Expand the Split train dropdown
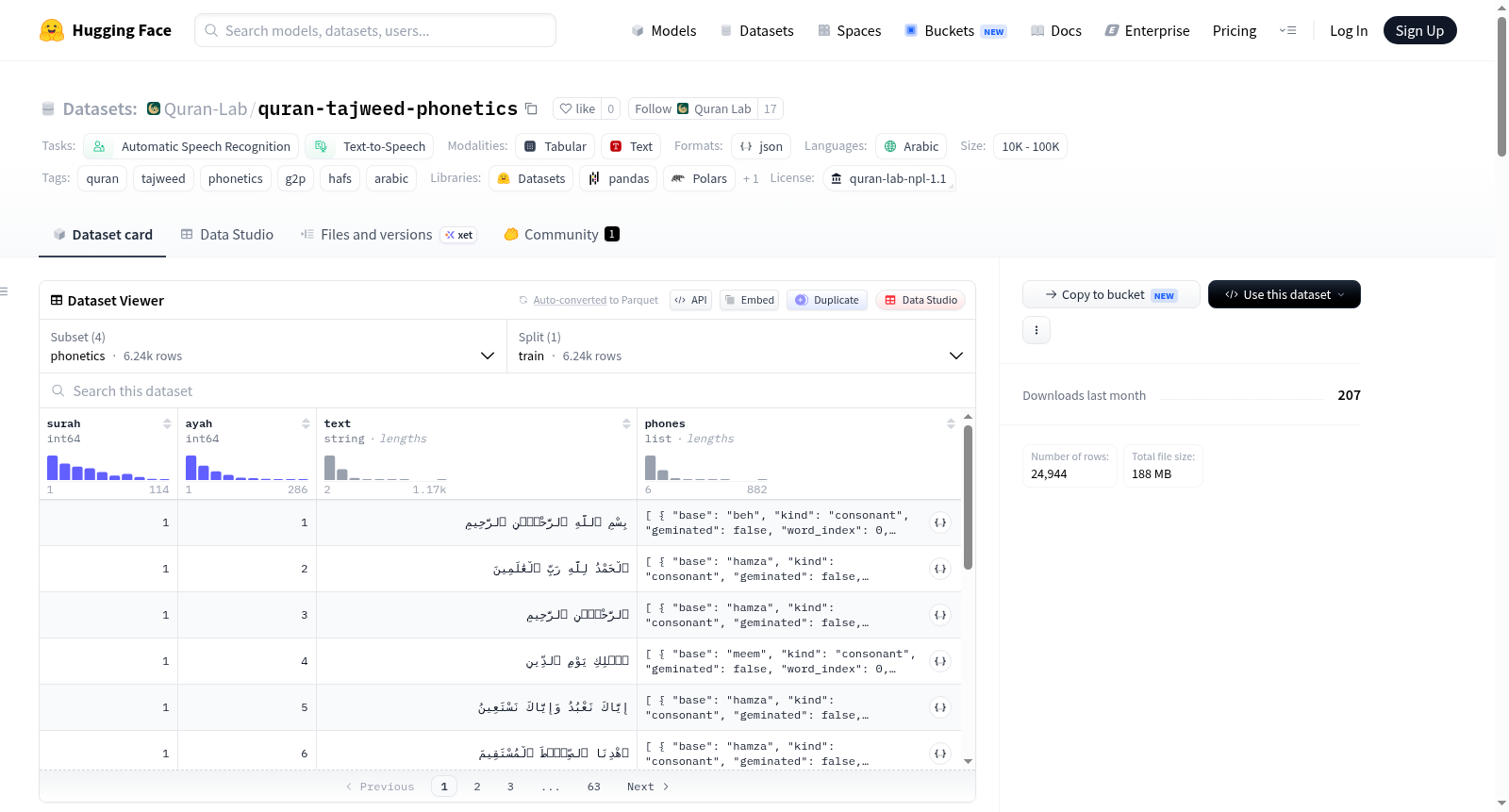The image size is (1509, 812). pos(741,346)
